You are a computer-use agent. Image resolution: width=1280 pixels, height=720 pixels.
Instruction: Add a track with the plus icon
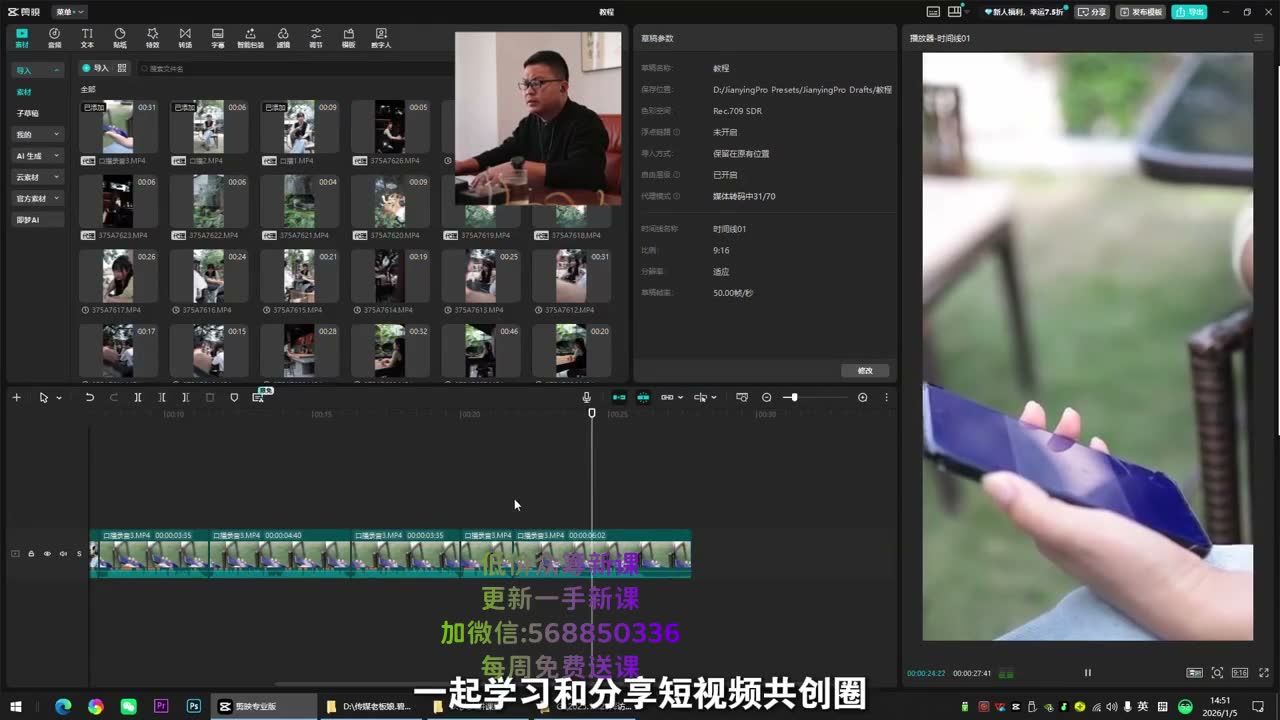pos(16,397)
